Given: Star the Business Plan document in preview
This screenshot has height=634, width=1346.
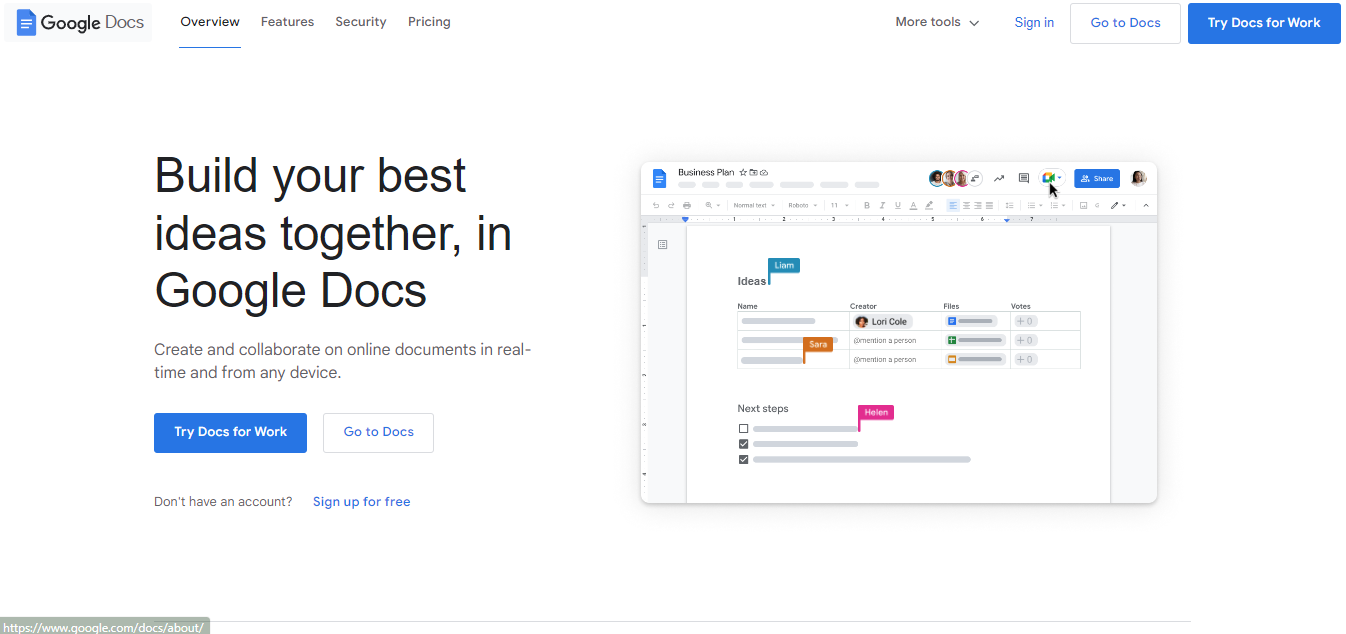Looking at the screenshot, I should pyautogui.click(x=743, y=172).
